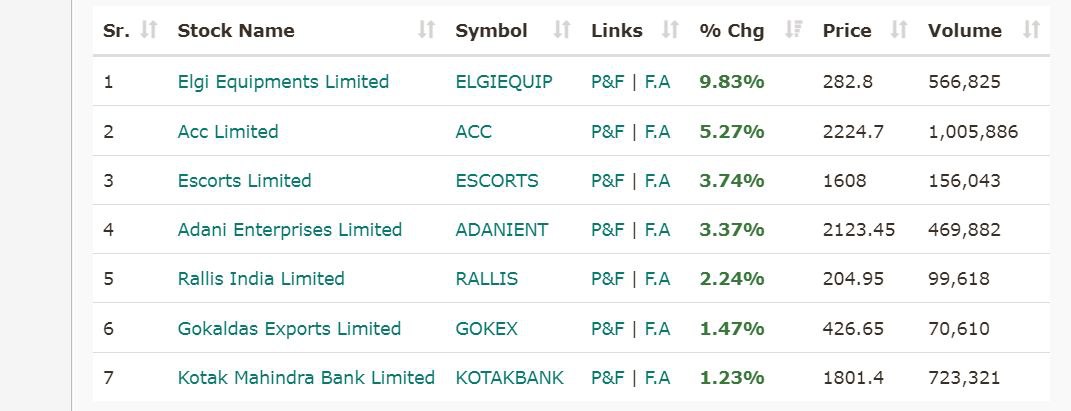Sort by Symbol column arrow icon
The image size is (1071, 411).
562,31
